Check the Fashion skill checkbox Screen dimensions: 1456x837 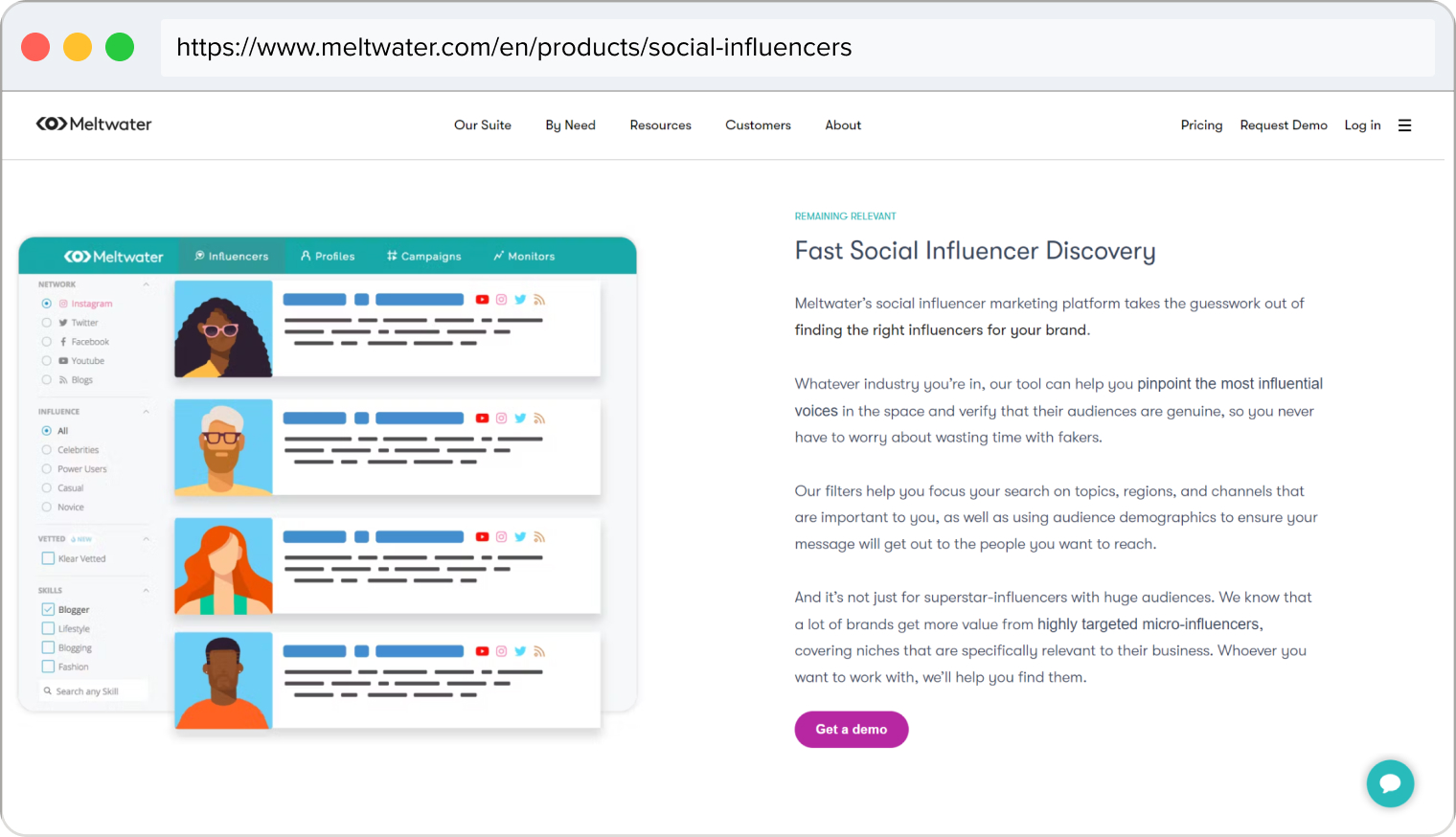click(x=48, y=667)
